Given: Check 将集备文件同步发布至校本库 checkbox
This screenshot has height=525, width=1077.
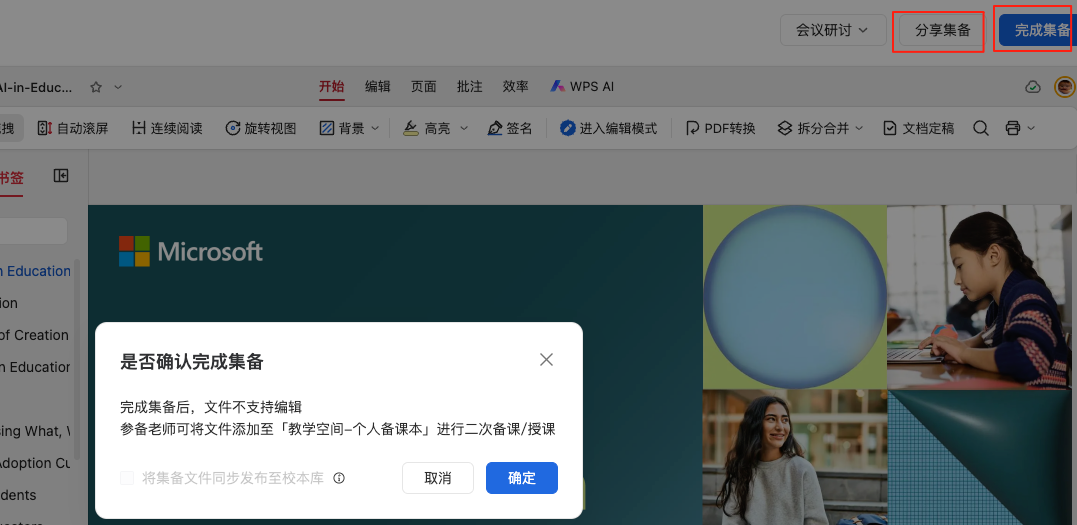Looking at the screenshot, I should 127,478.
